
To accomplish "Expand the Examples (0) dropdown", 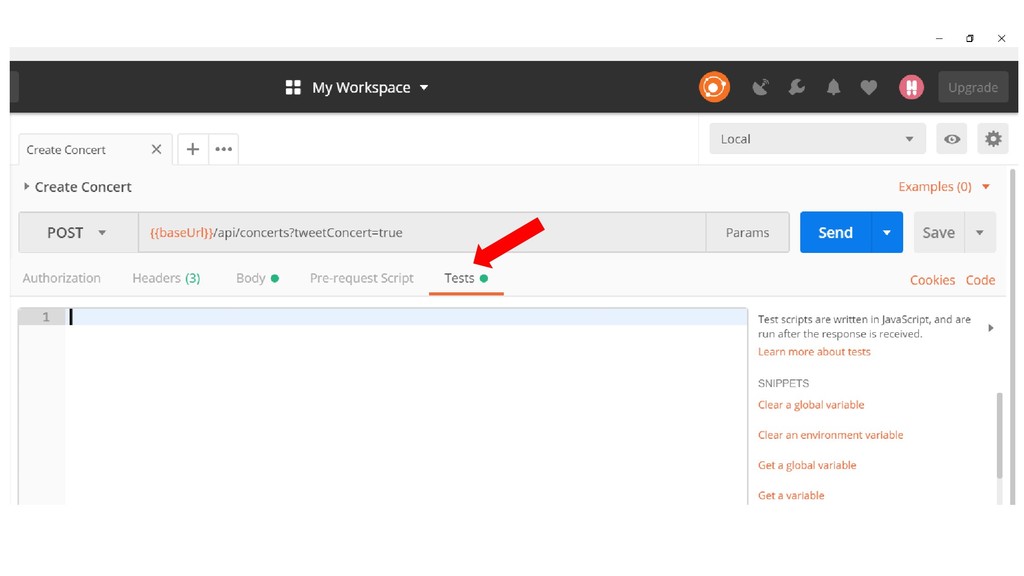I will click(944, 187).
